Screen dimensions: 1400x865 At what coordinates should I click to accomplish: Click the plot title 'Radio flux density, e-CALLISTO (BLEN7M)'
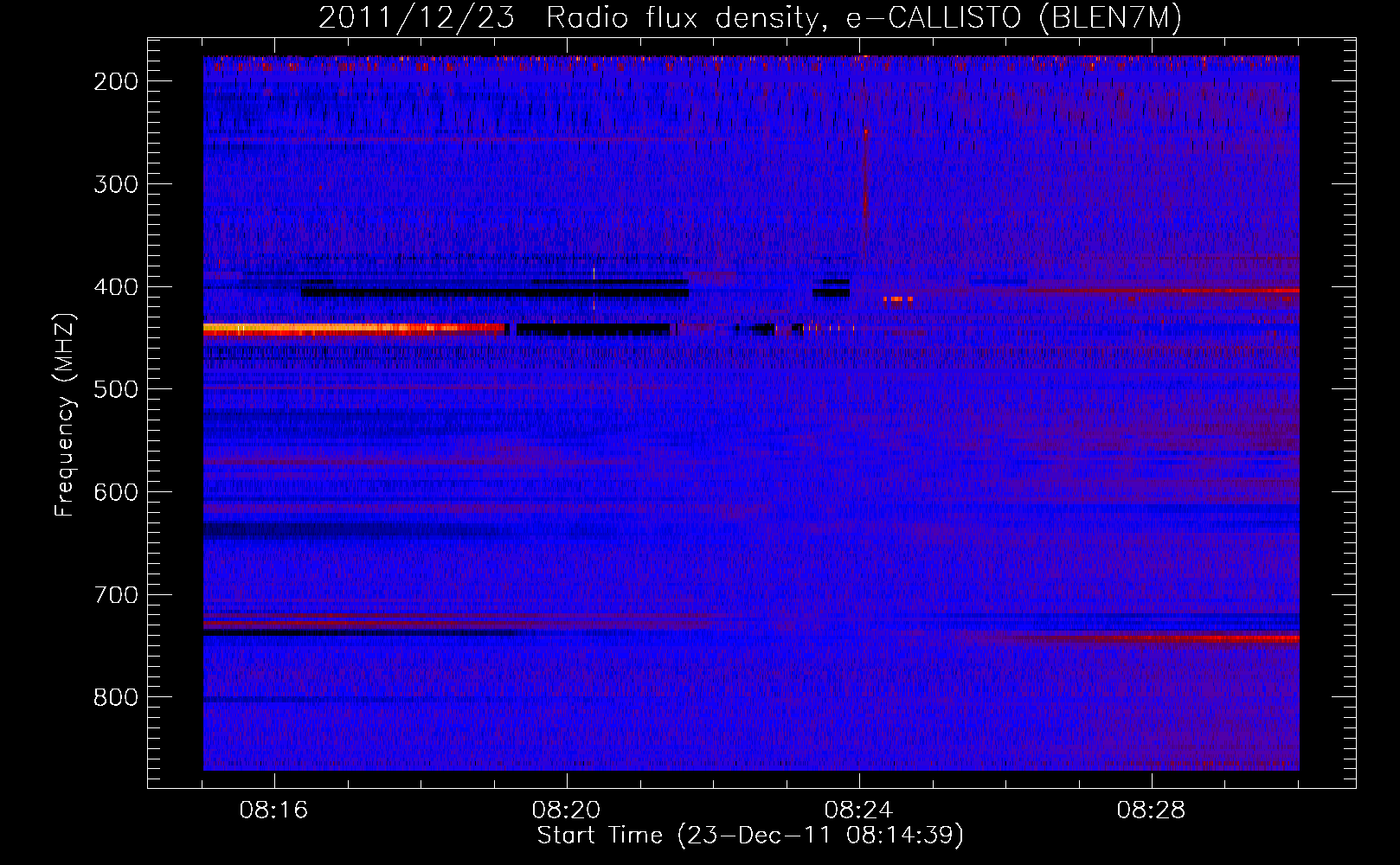coord(864,18)
